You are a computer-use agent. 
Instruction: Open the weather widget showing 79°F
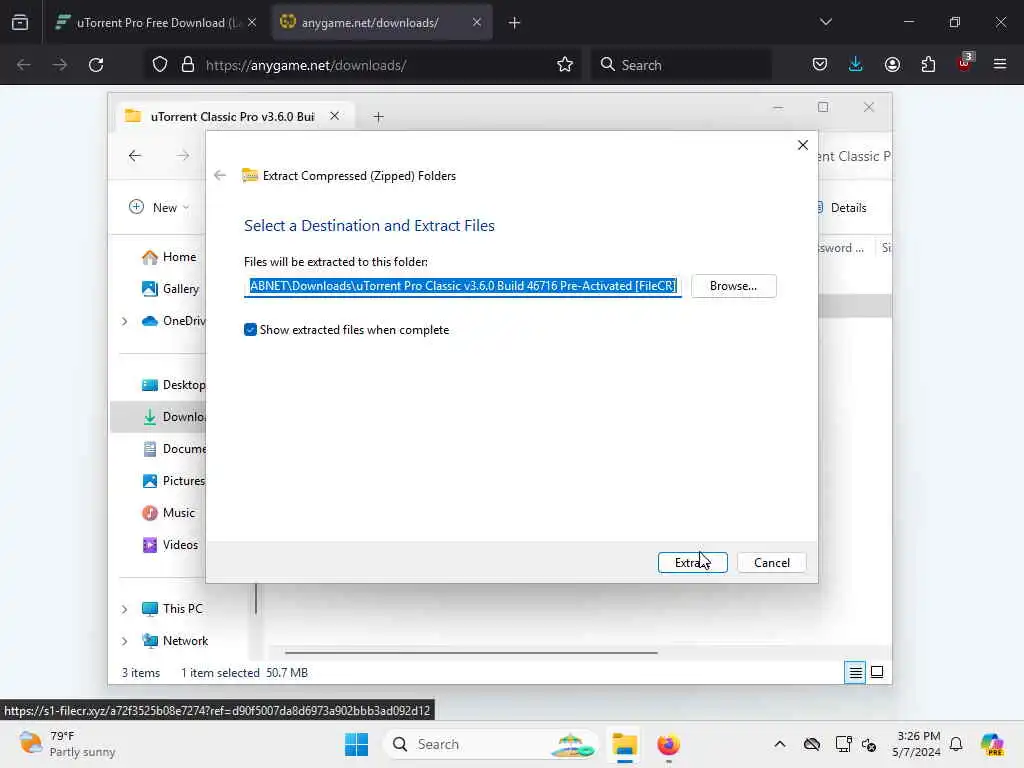pos(67,744)
